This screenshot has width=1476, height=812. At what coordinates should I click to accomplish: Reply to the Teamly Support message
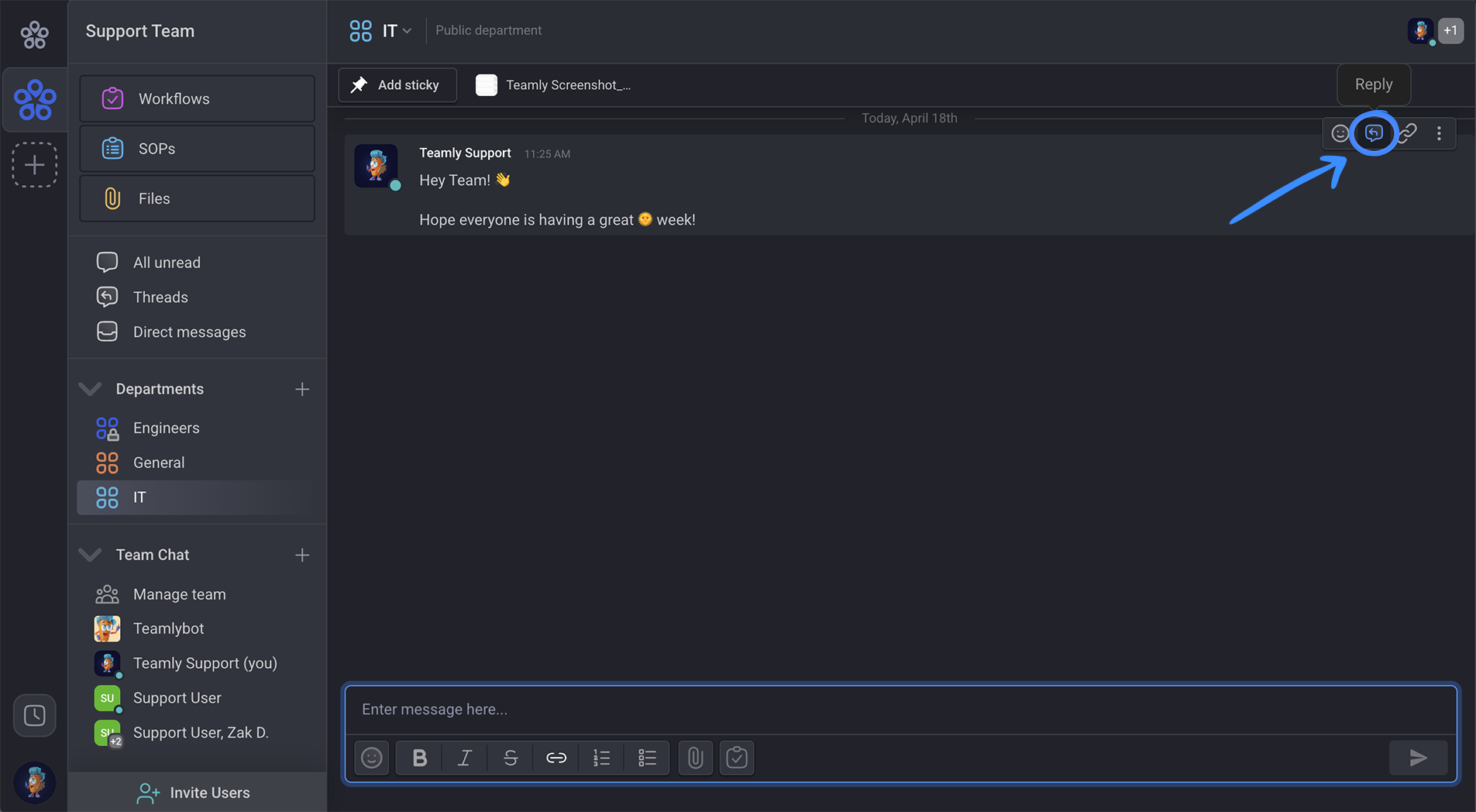pyautogui.click(x=1374, y=133)
